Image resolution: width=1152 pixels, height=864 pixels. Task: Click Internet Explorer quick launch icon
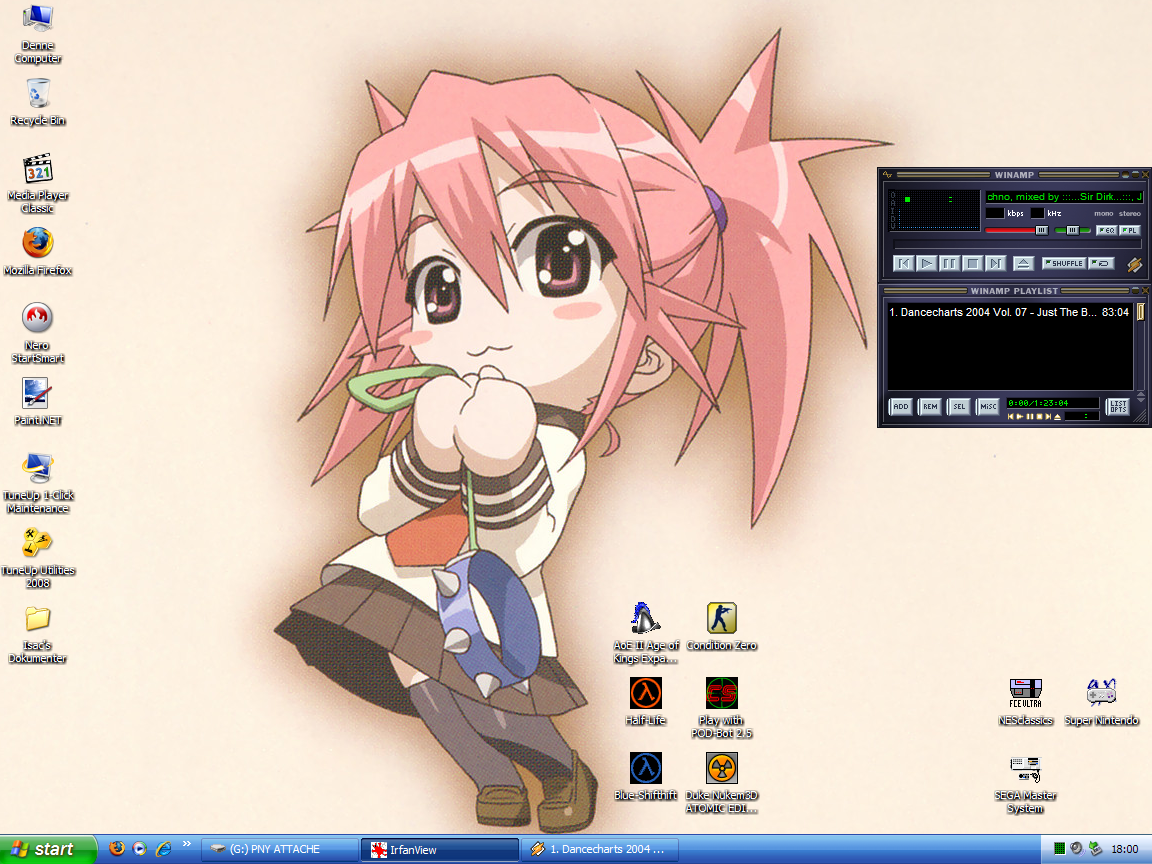[x=163, y=849]
